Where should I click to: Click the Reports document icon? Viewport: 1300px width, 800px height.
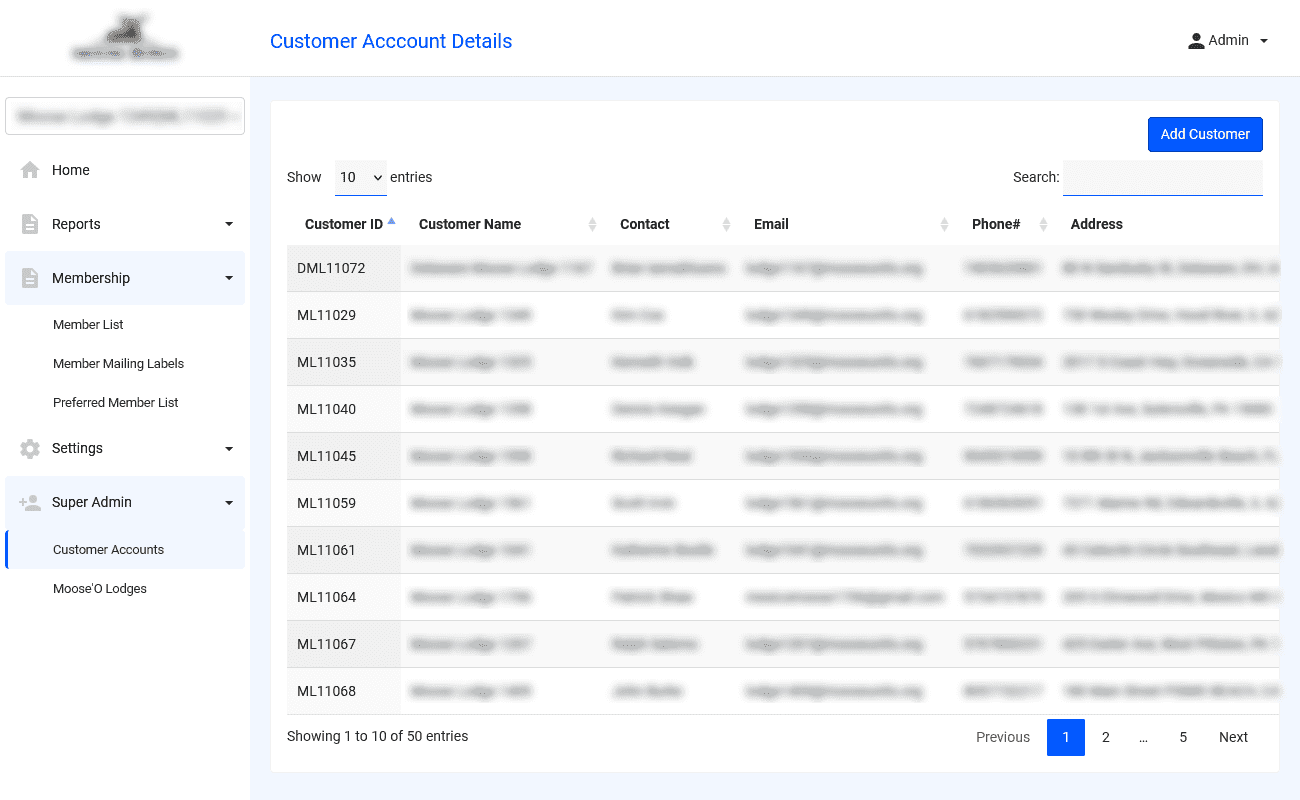click(30, 224)
